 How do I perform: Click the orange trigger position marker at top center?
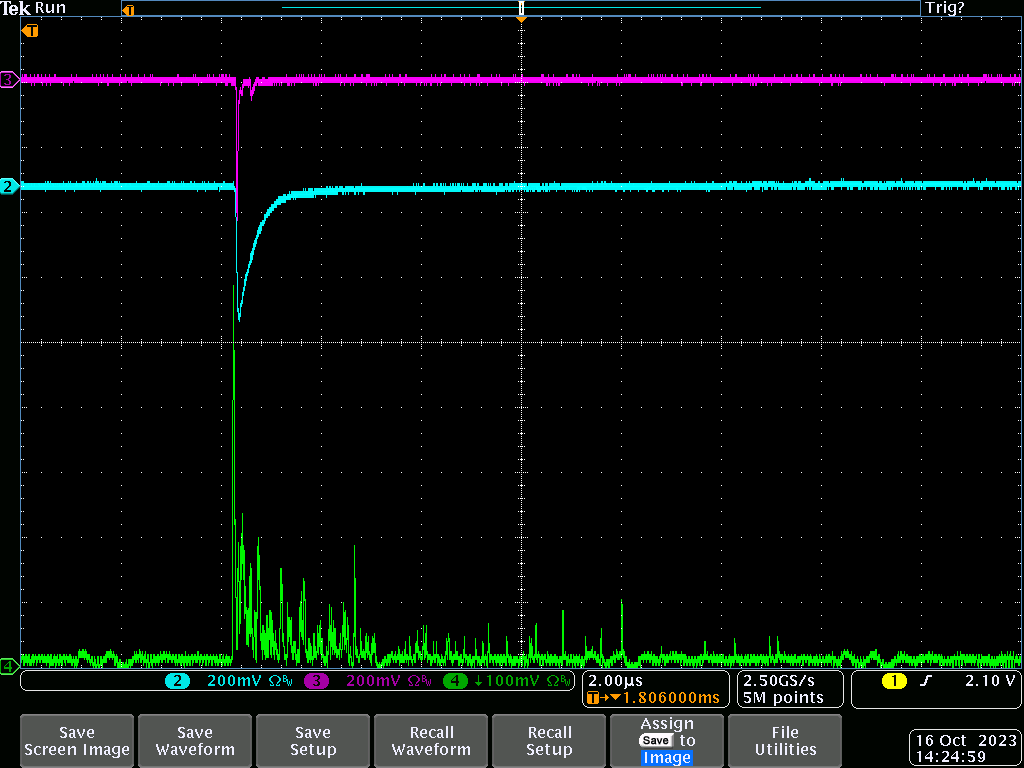521,18
